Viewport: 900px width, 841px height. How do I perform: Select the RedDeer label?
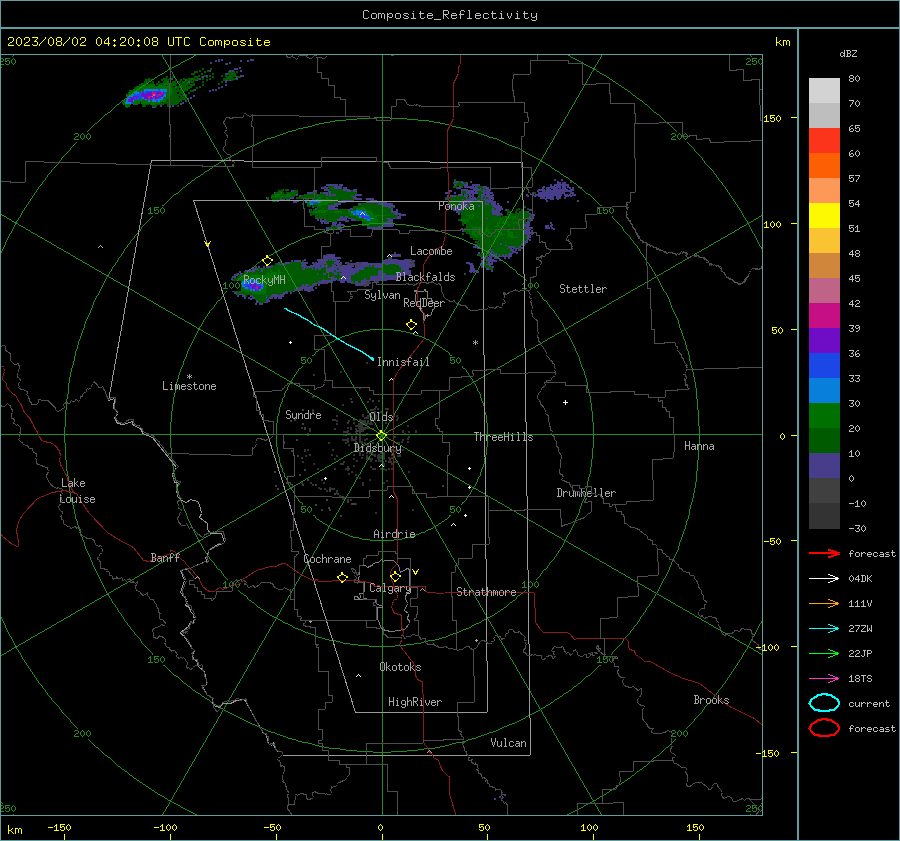click(424, 303)
